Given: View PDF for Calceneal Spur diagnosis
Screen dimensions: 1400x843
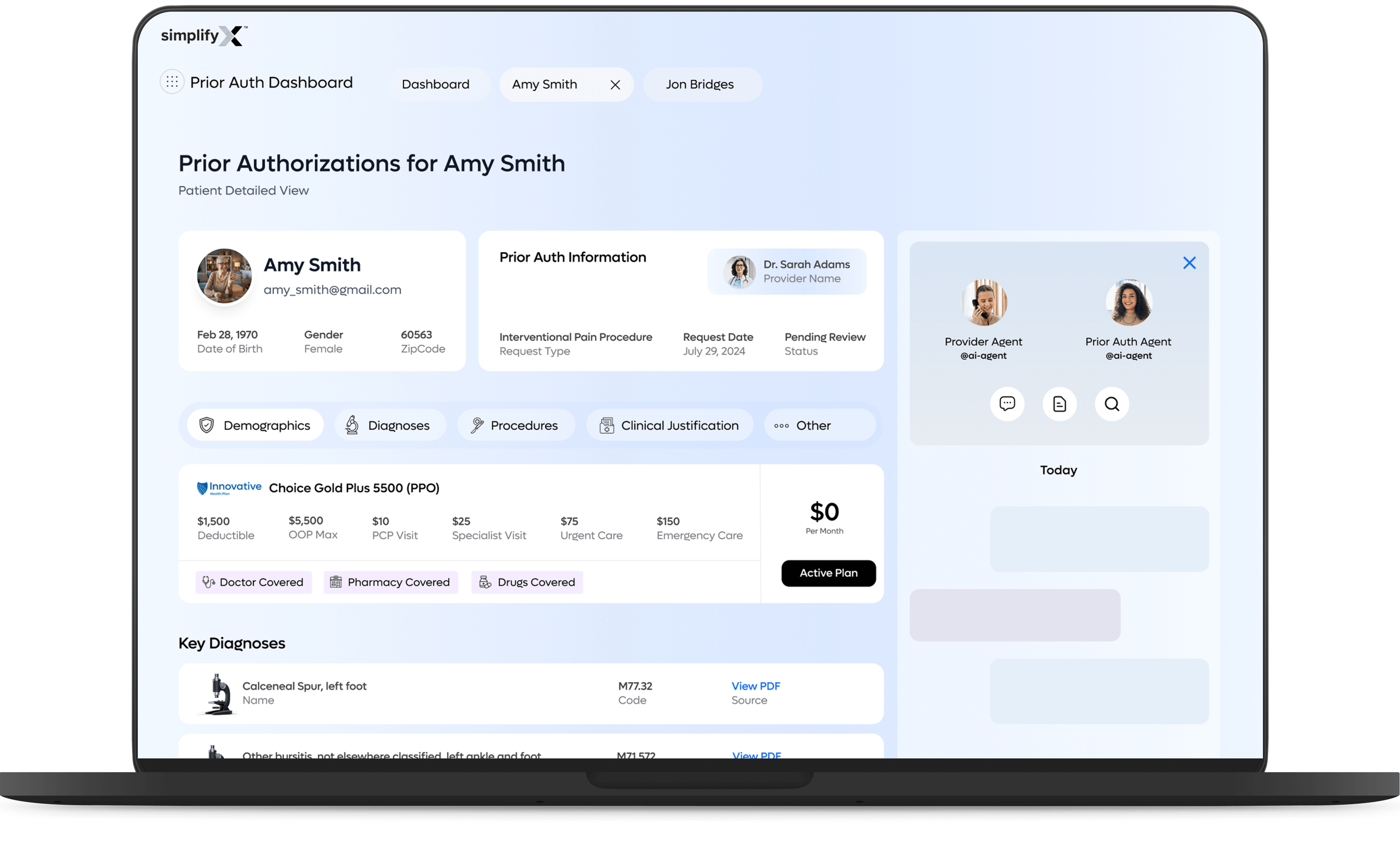Looking at the screenshot, I should coord(755,685).
